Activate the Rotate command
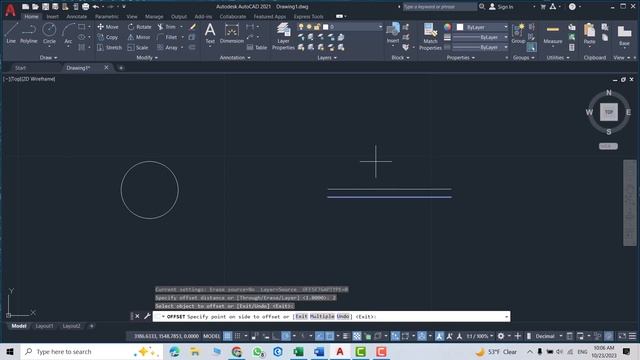The height and width of the screenshot is (360, 640). pyautogui.click(x=139, y=27)
